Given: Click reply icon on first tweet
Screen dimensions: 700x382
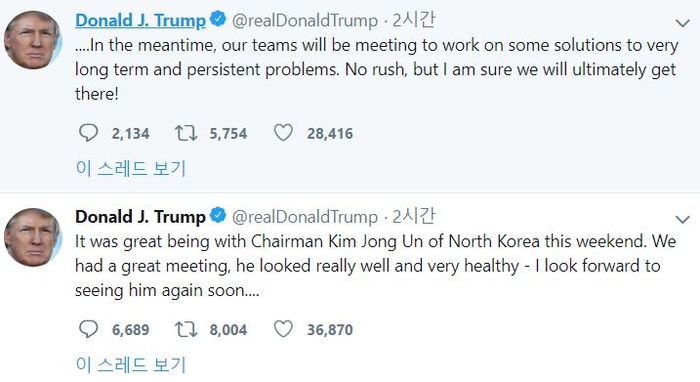Looking at the screenshot, I should pos(88,133).
